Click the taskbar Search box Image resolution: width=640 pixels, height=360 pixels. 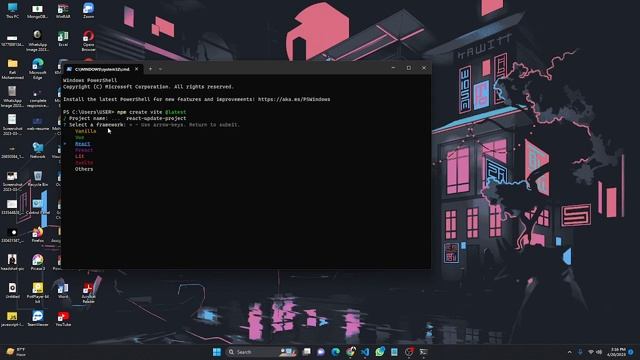coord(261,352)
